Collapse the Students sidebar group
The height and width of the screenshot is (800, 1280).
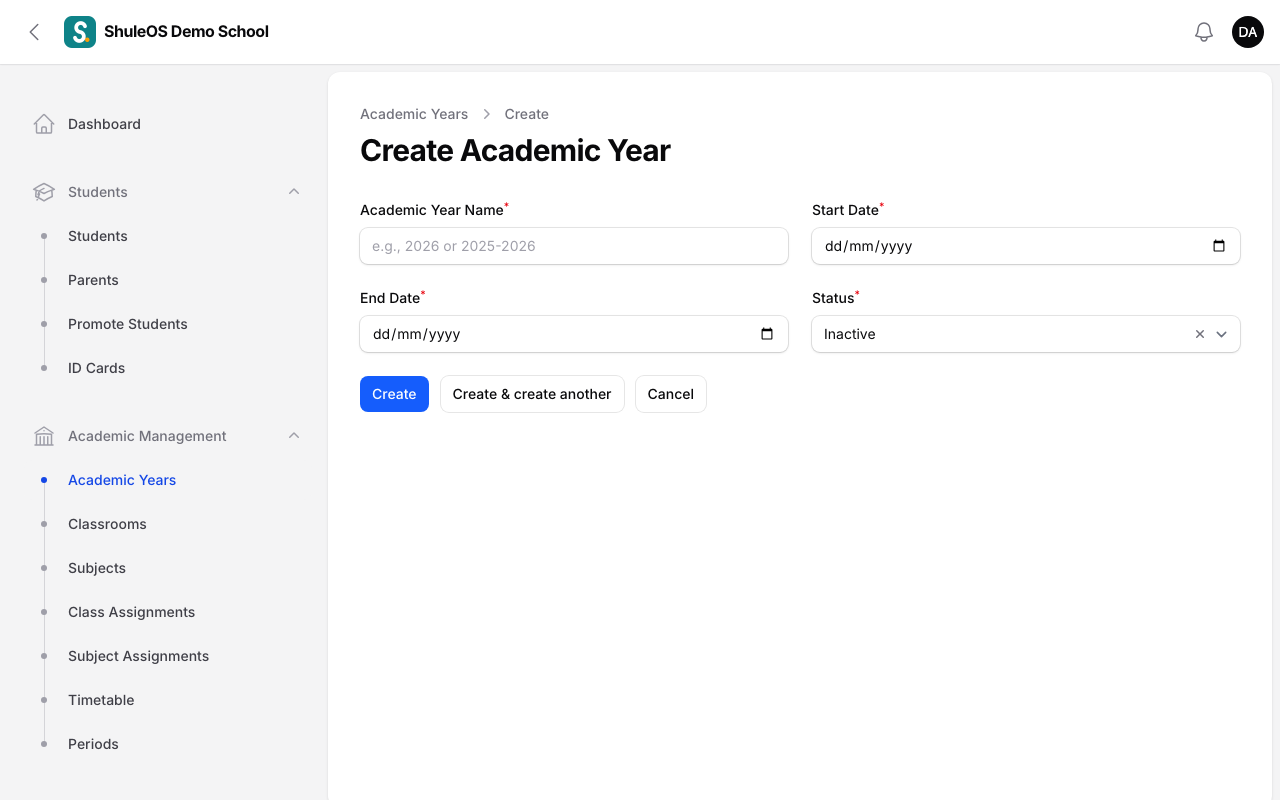point(294,192)
